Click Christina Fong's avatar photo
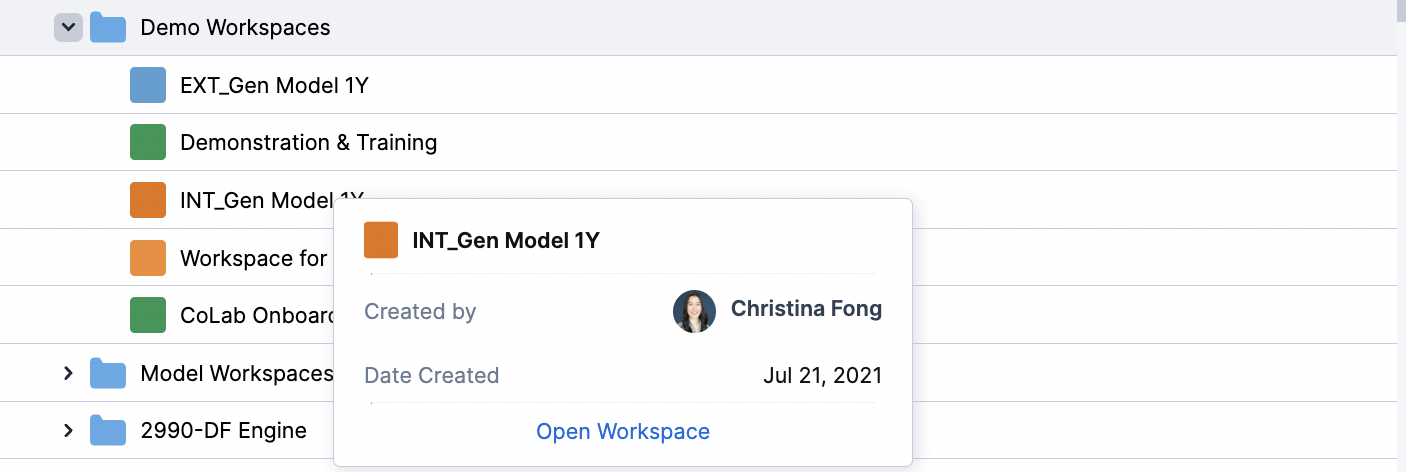Image resolution: width=1406 pixels, height=472 pixels. 694,311
